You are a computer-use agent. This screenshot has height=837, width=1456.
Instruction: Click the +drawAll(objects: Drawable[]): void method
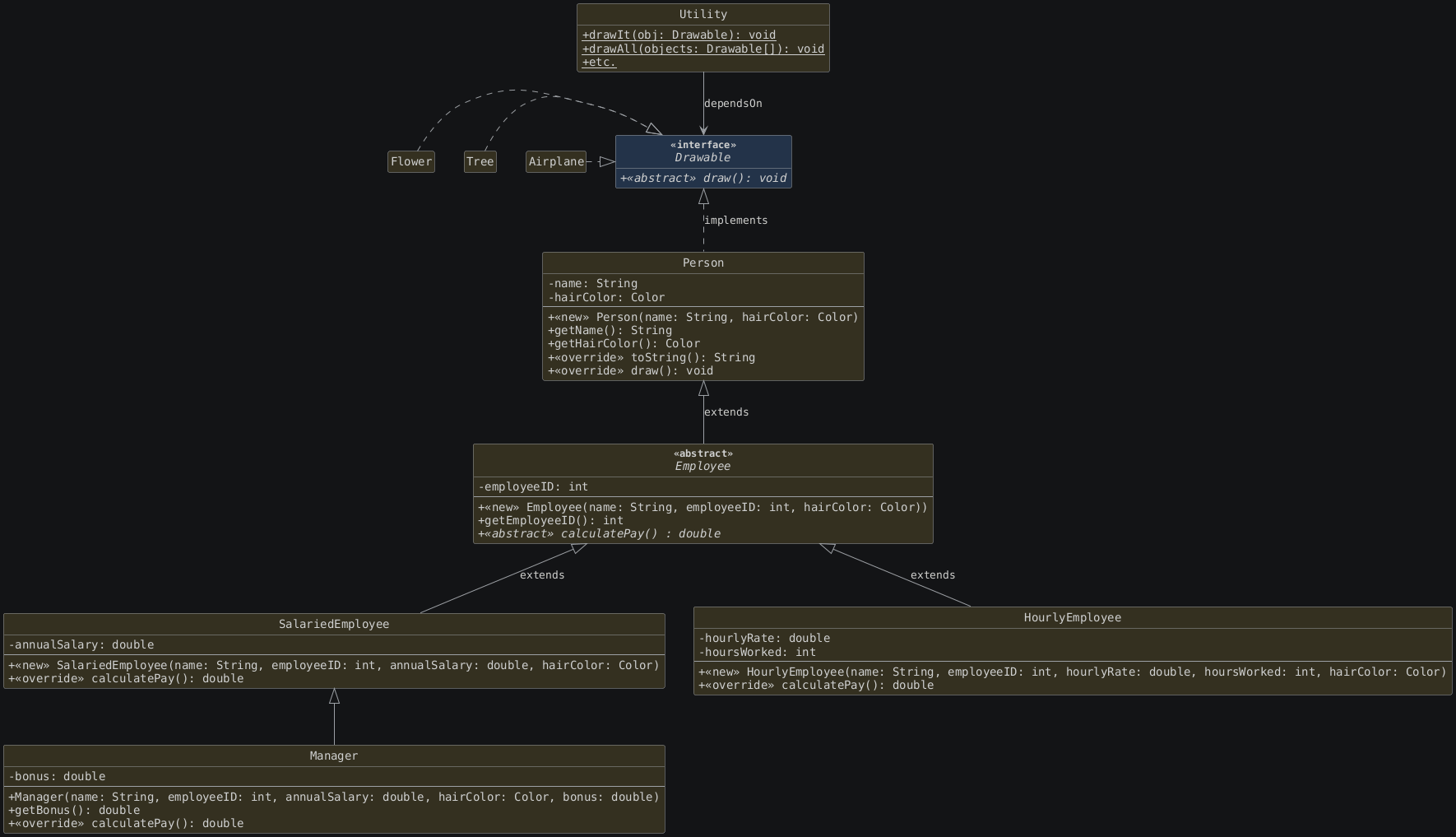pos(703,49)
